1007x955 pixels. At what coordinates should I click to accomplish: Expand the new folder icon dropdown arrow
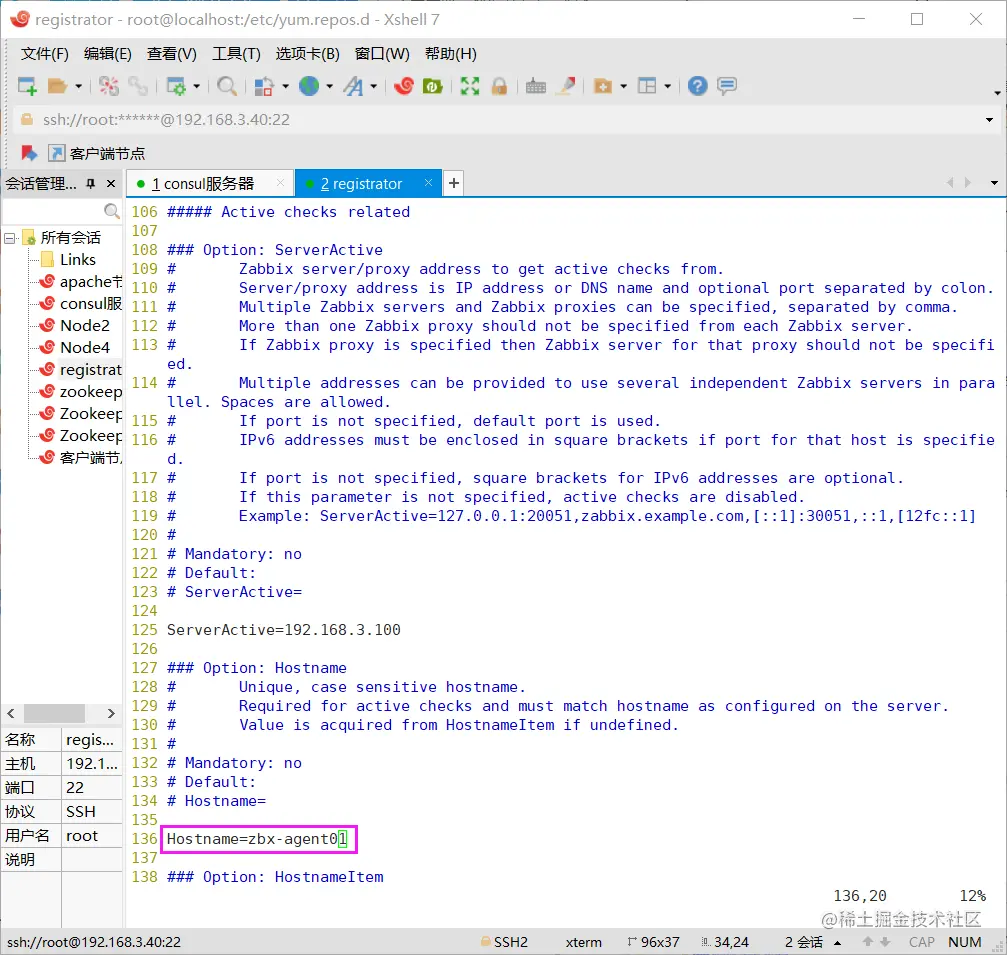click(623, 86)
